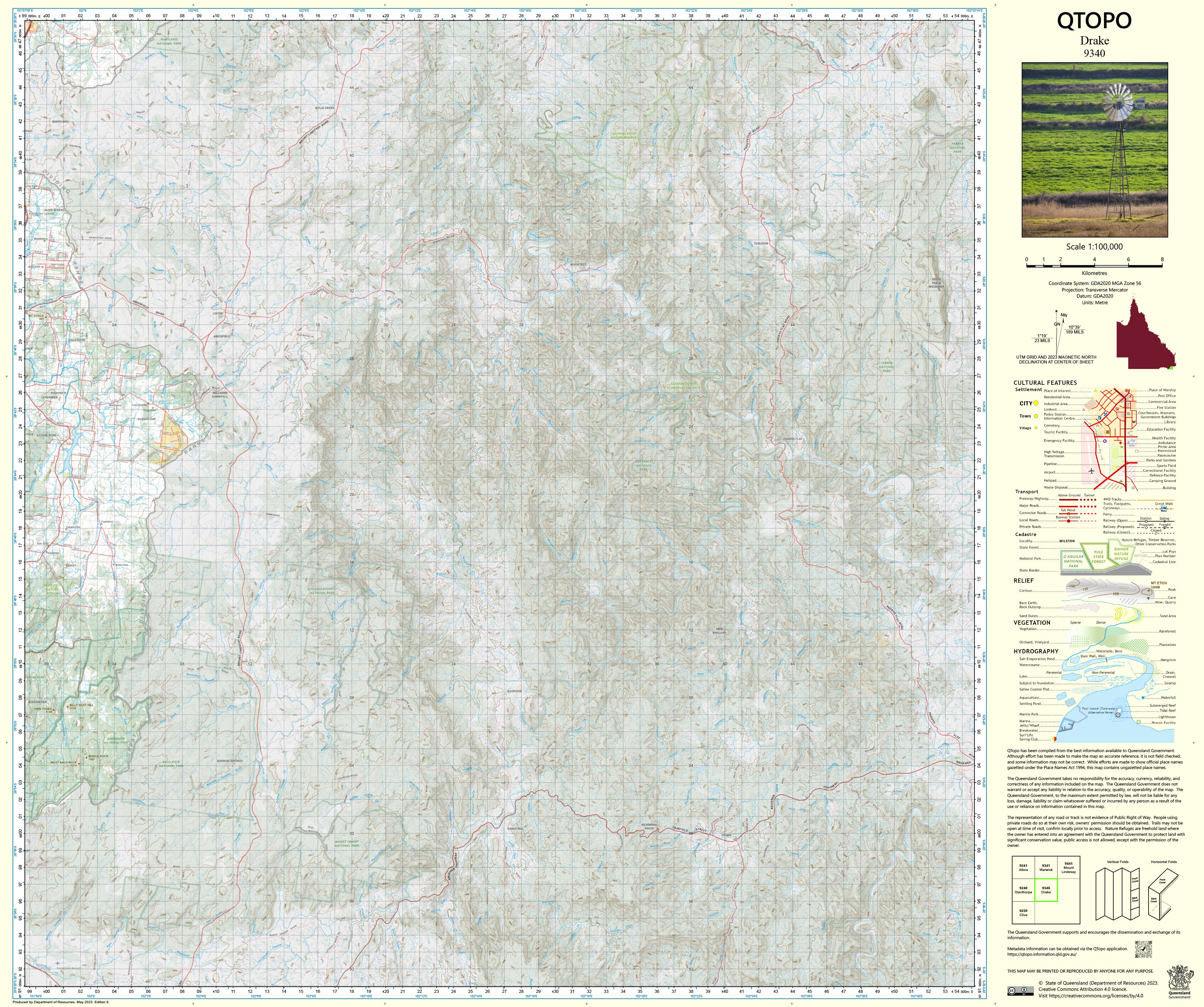Click the Queensland Government coat of arms
Image resolution: width=1204 pixels, height=1007 pixels.
pyautogui.click(x=1180, y=978)
